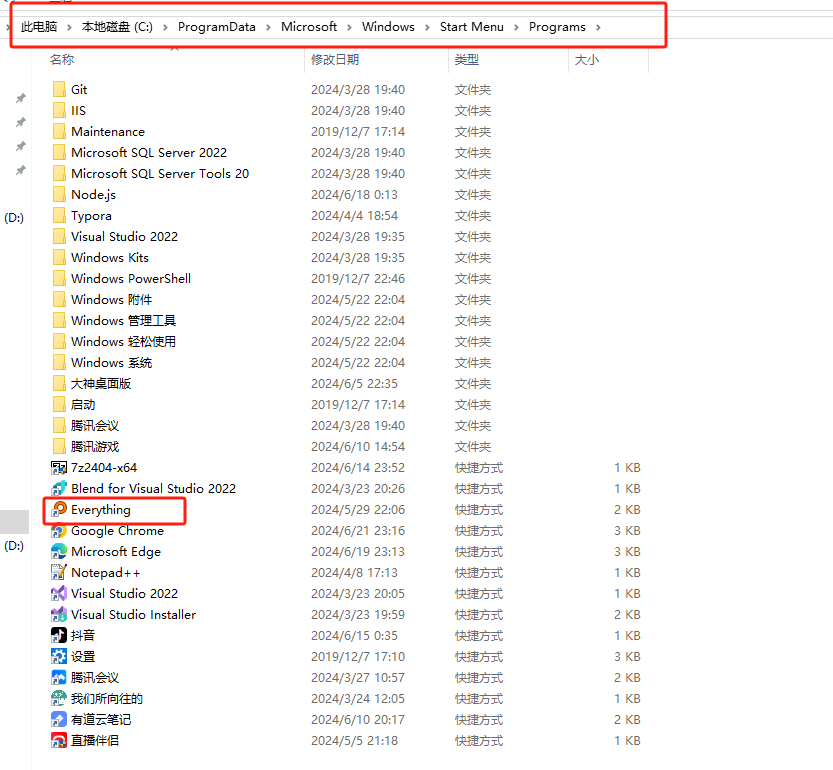Select the Windows PowerShell folder icon

tap(60, 278)
